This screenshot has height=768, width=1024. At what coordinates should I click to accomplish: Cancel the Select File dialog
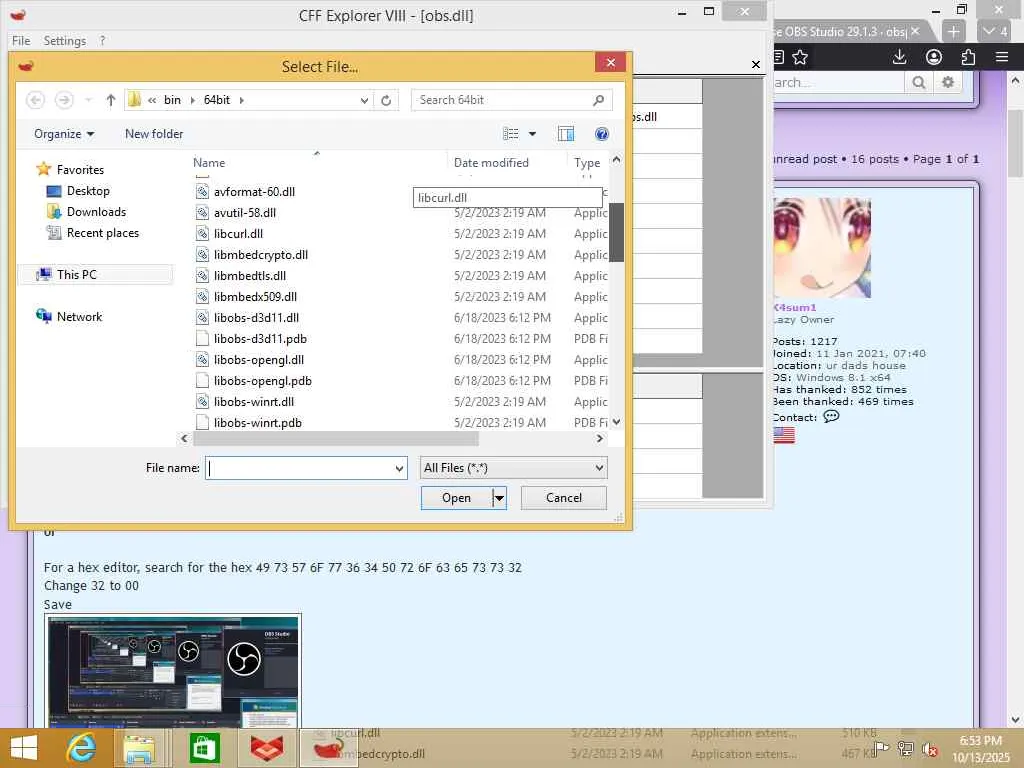click(564, 498)
